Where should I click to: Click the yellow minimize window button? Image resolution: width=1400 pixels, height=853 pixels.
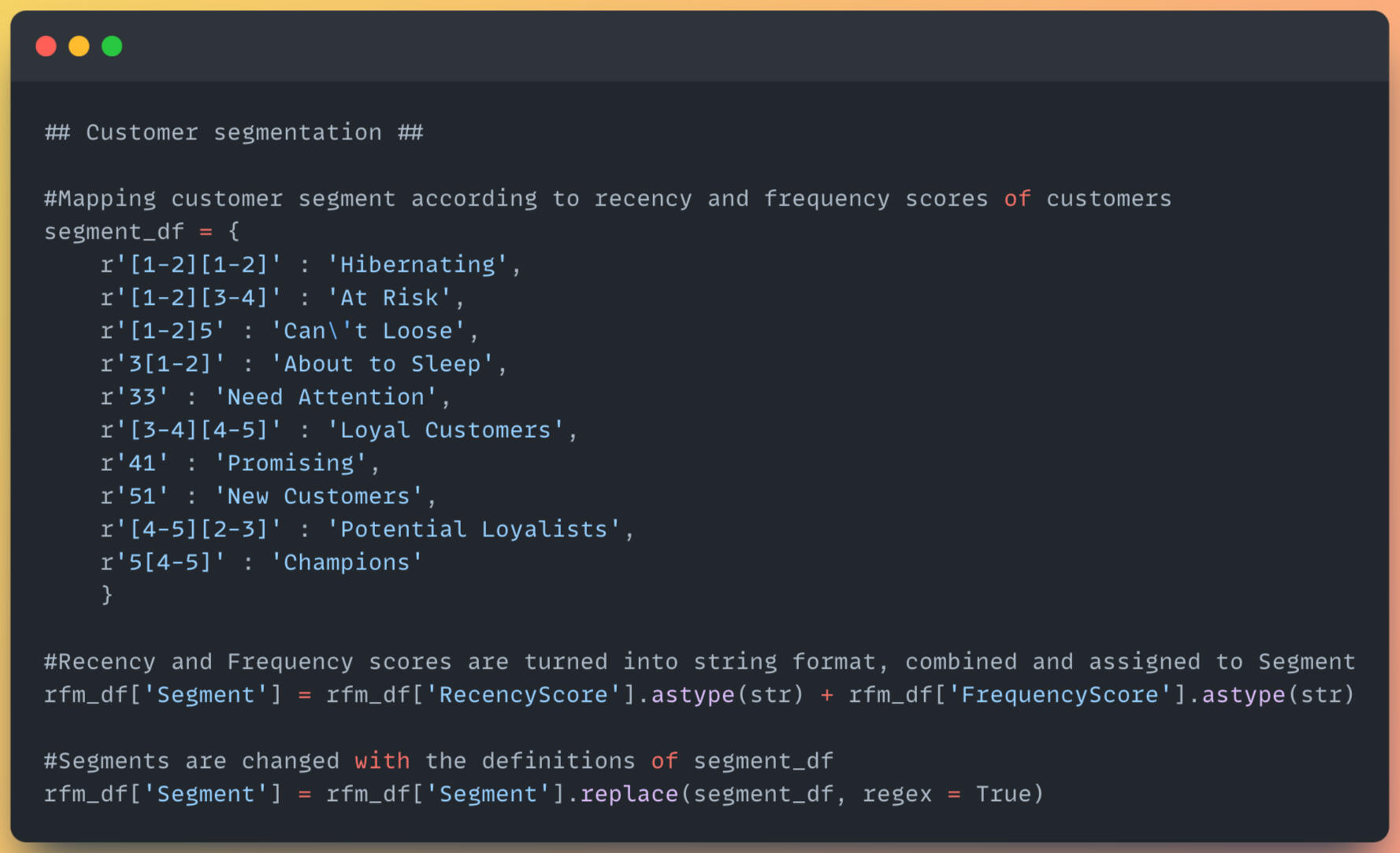coord(79,46)
